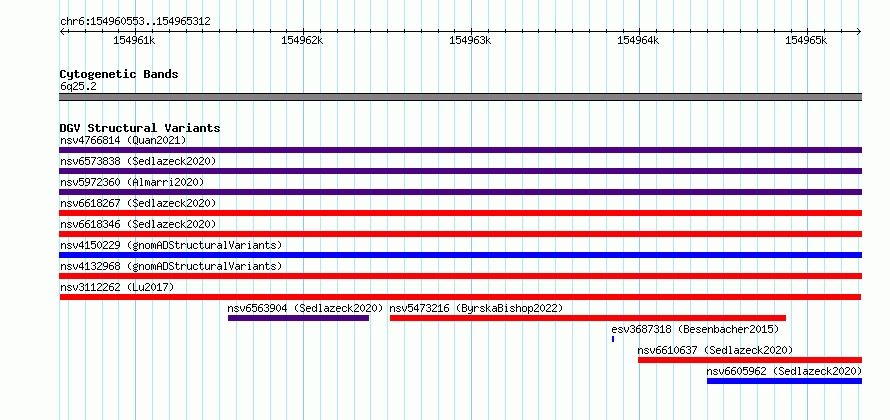Select the blue nsv4150229 variant bar

pos(460,255)
